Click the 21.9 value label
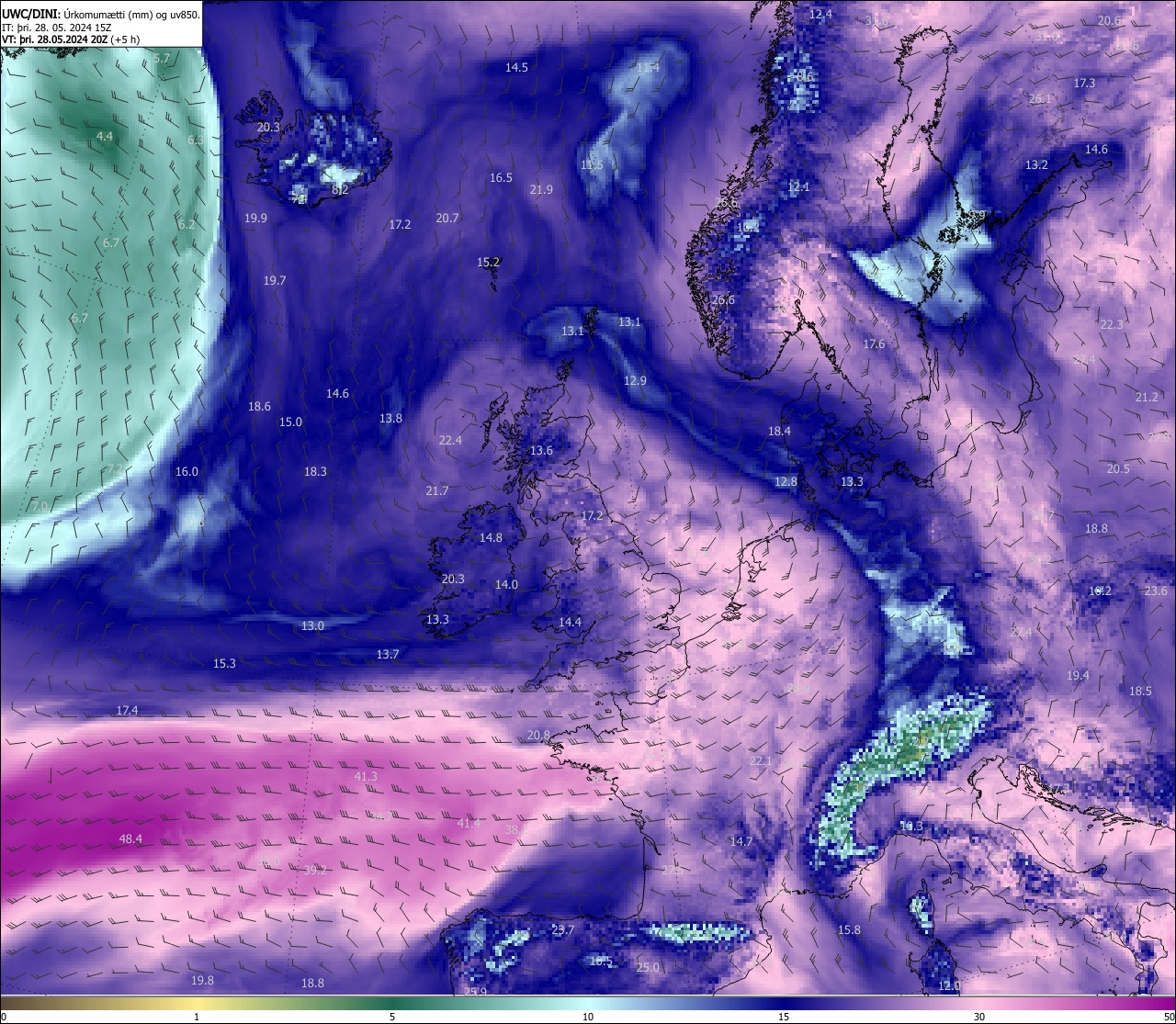This screenshot has height=1024, width=1176. pos(541,189)
